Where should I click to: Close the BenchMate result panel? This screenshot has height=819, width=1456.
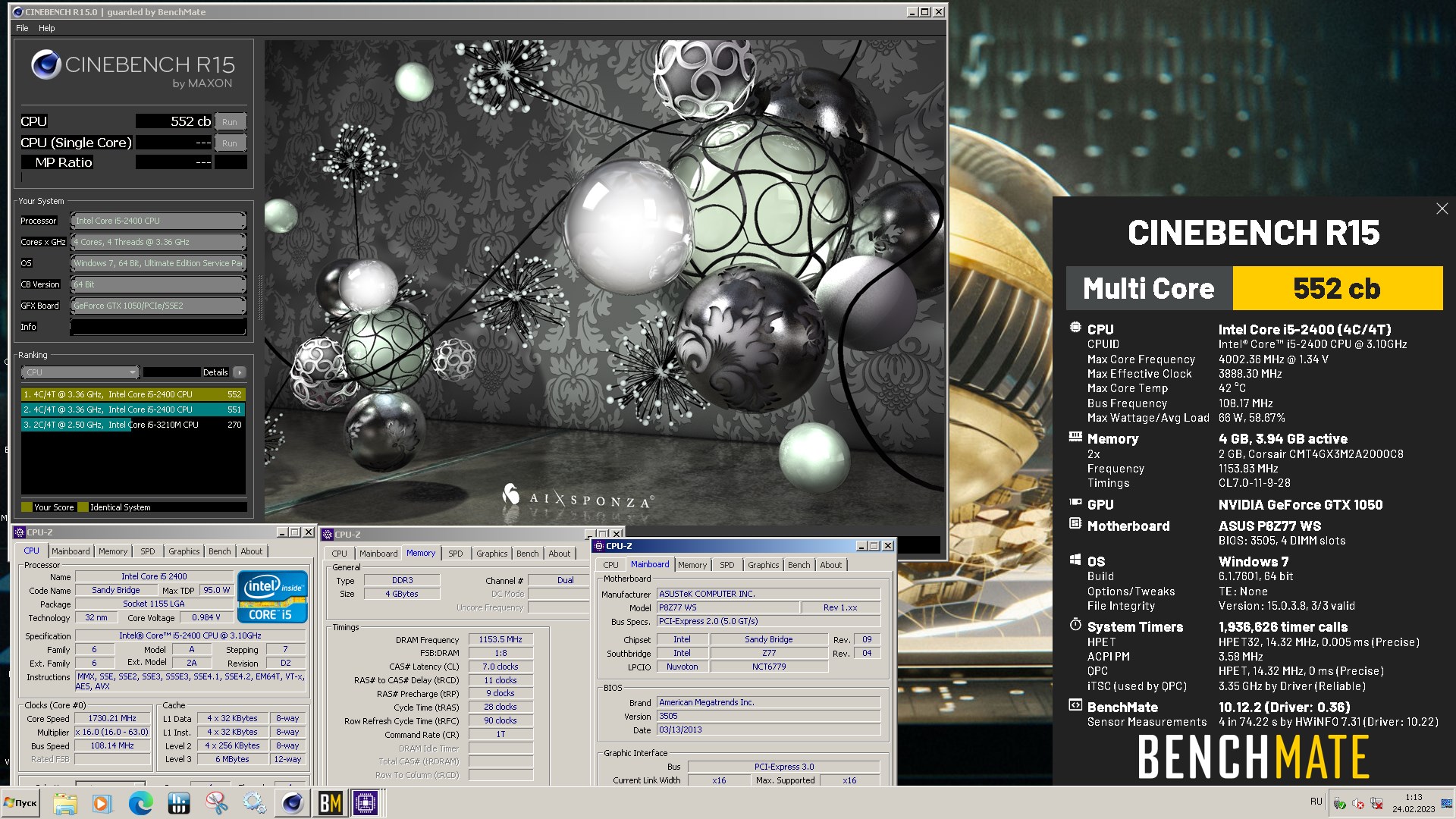coord(1442,209)
